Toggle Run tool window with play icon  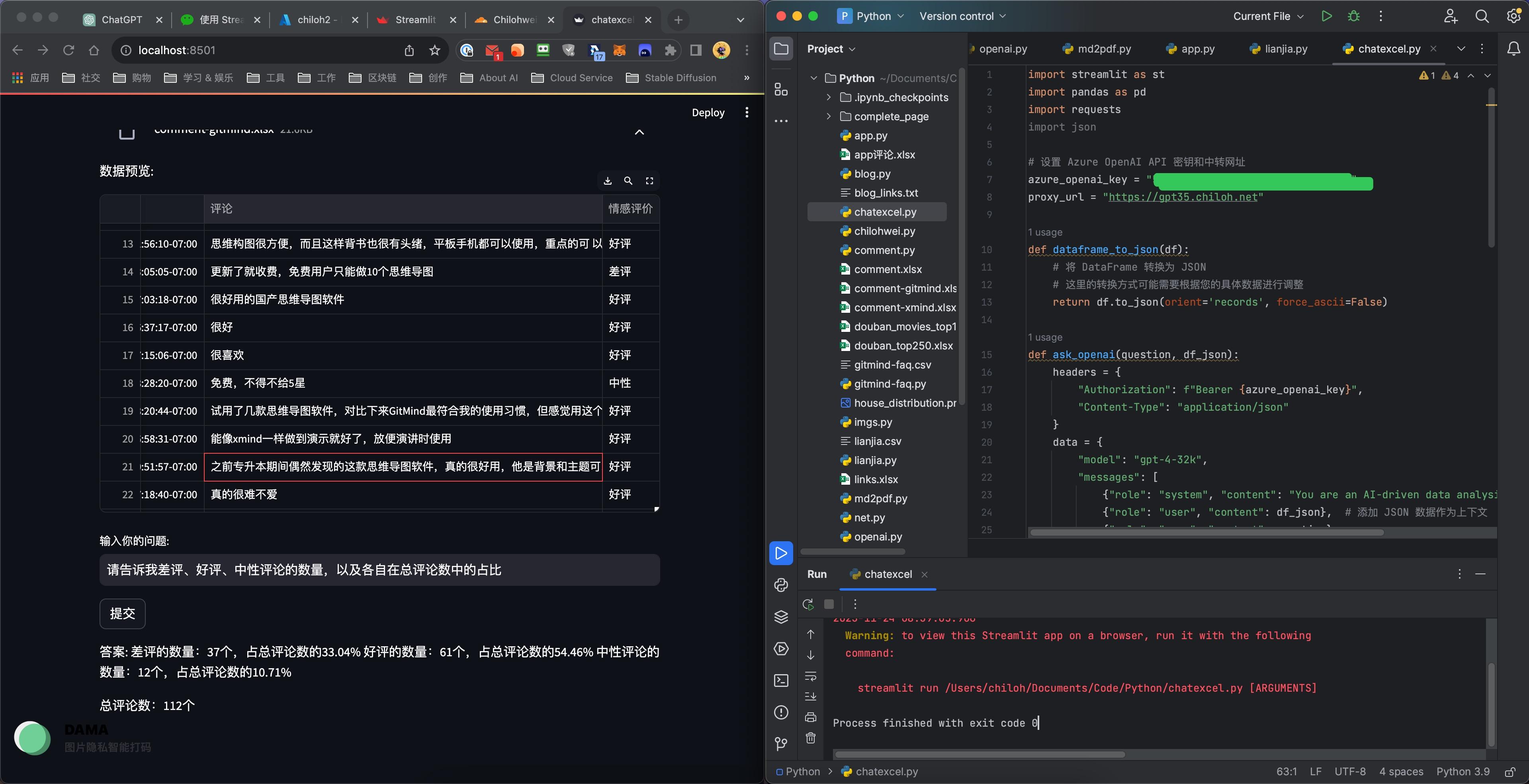coord(781,553)
